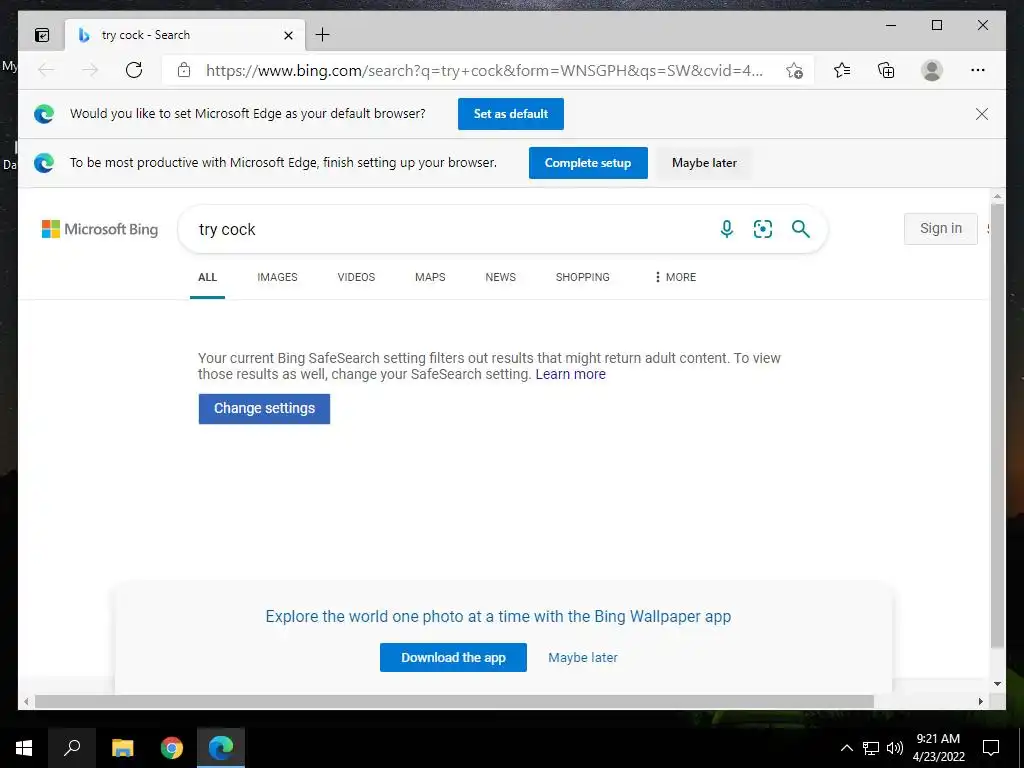Viewport: 1024px width, 768px height.
Task: Select the ALL results tab
Action: (207, 277)
